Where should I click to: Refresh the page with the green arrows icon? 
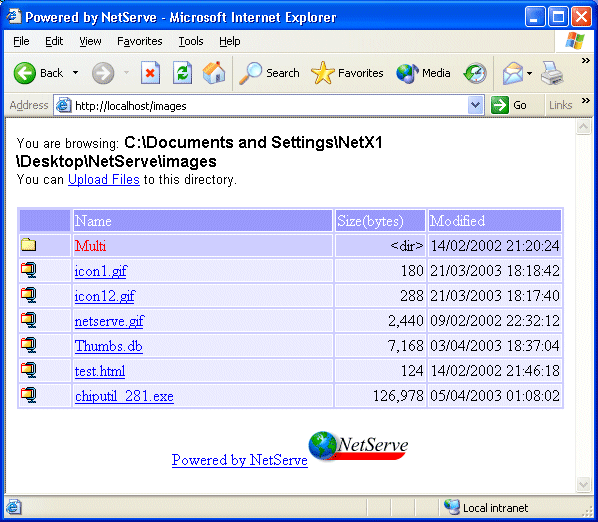tap(182, 72)
